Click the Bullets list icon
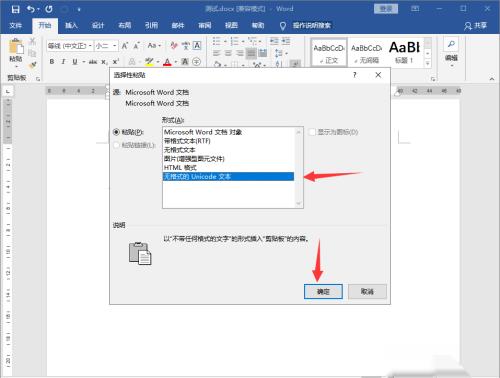 216,41
